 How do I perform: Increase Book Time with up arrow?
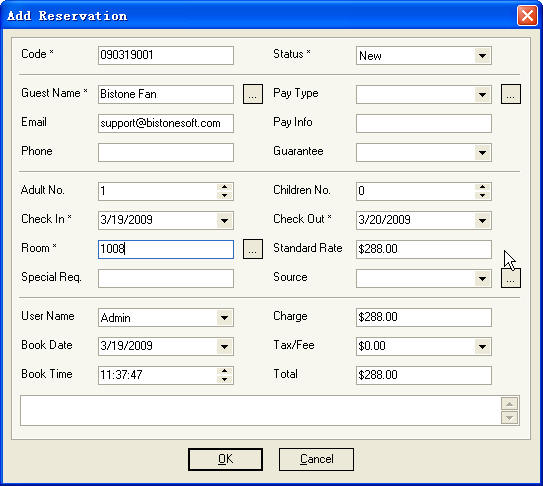[x=224, y=371]
